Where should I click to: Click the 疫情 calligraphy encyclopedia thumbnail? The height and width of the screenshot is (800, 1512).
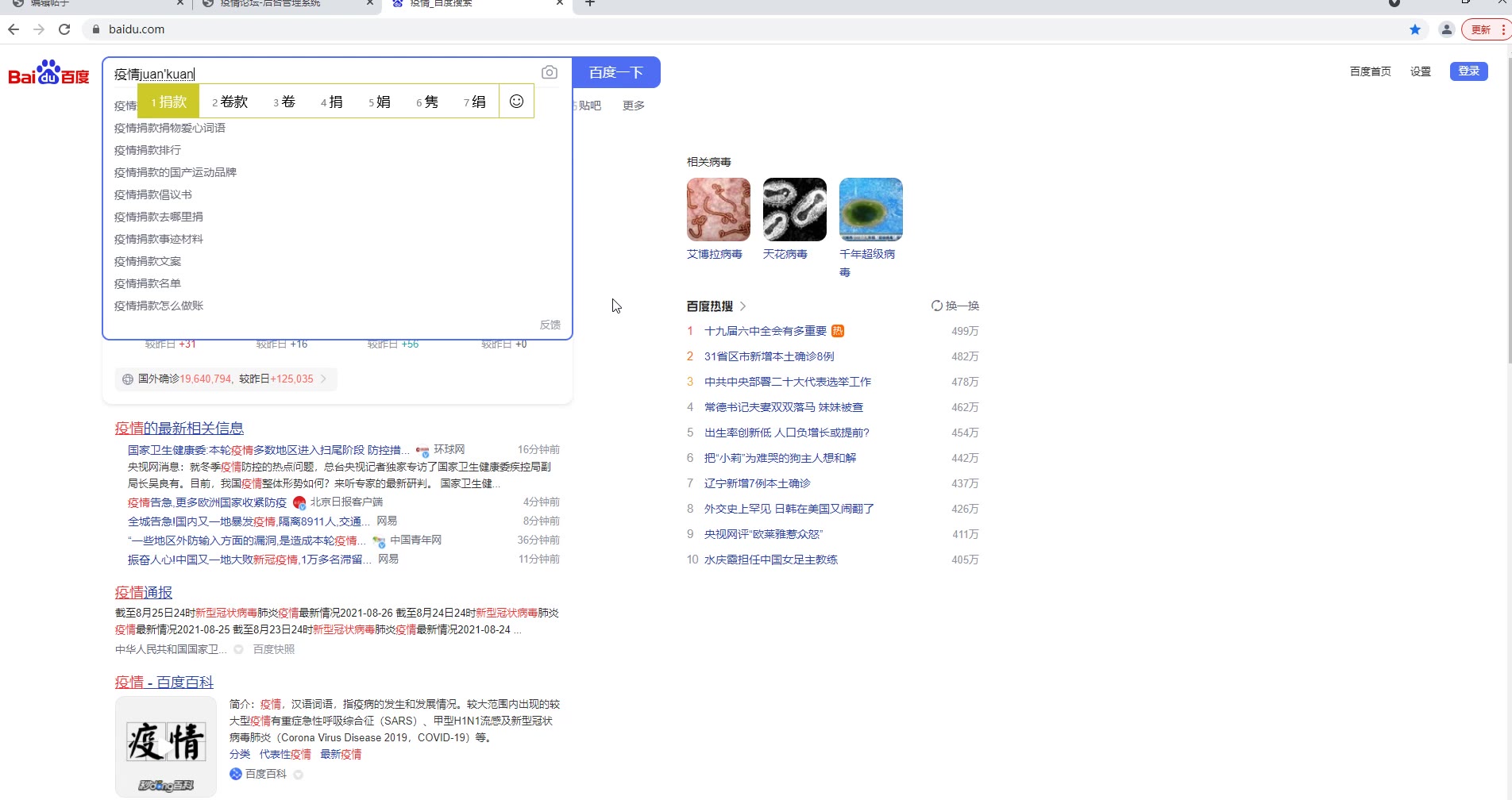(166, 747)
